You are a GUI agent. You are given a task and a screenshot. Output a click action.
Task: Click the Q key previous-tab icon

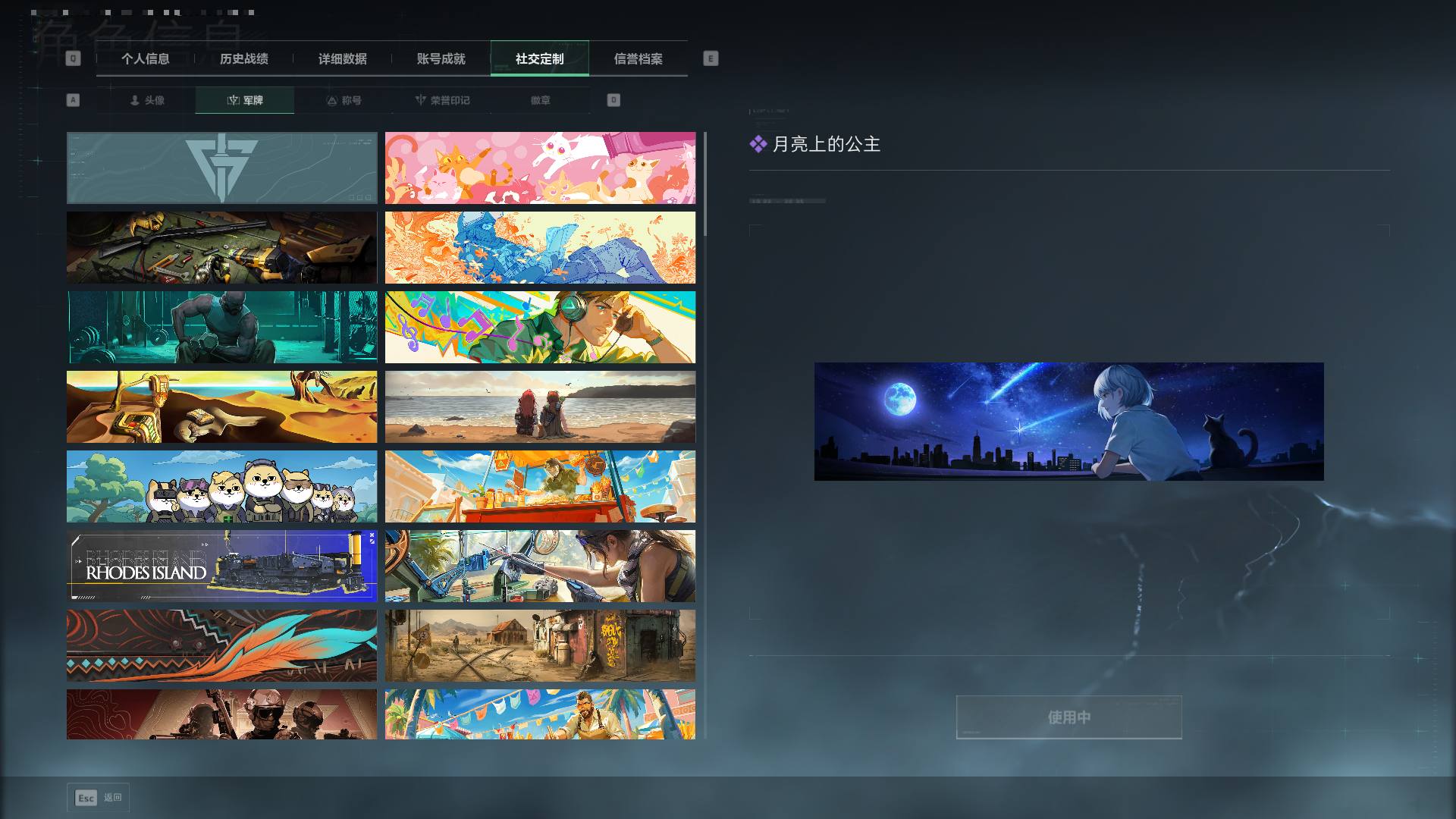[73, 58]
